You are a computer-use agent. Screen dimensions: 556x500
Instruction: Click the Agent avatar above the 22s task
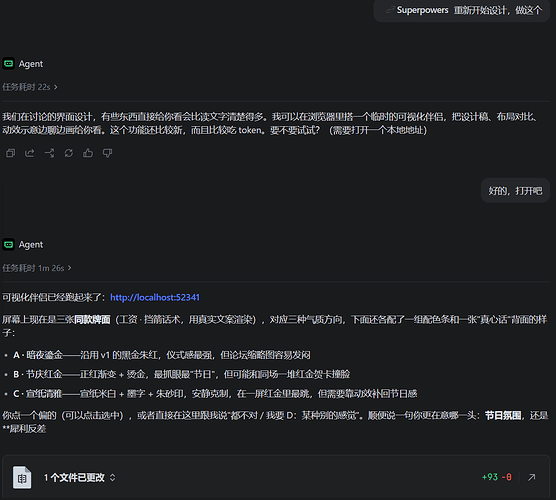coord(9,64)
